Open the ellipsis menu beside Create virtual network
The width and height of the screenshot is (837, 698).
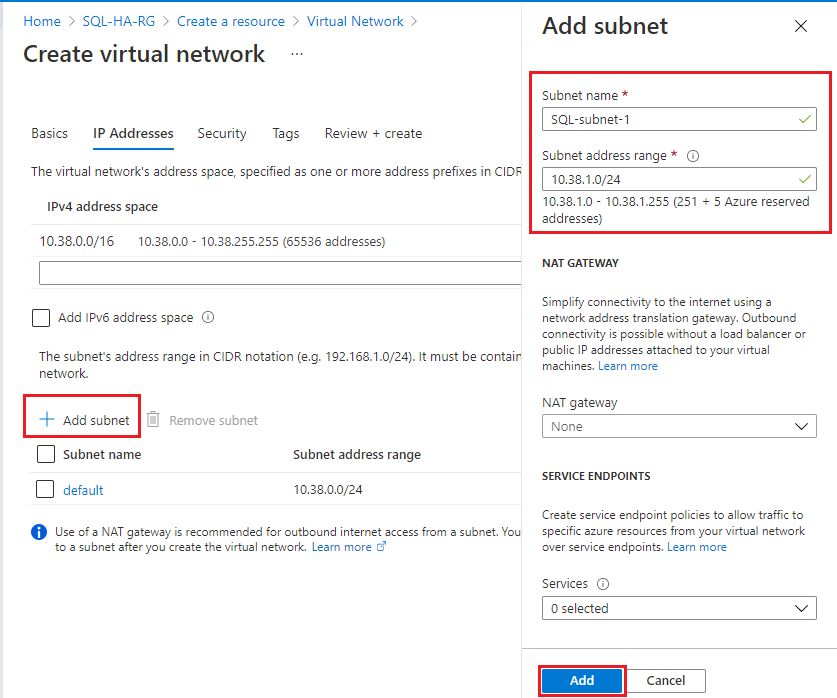[x=296, y=55]
